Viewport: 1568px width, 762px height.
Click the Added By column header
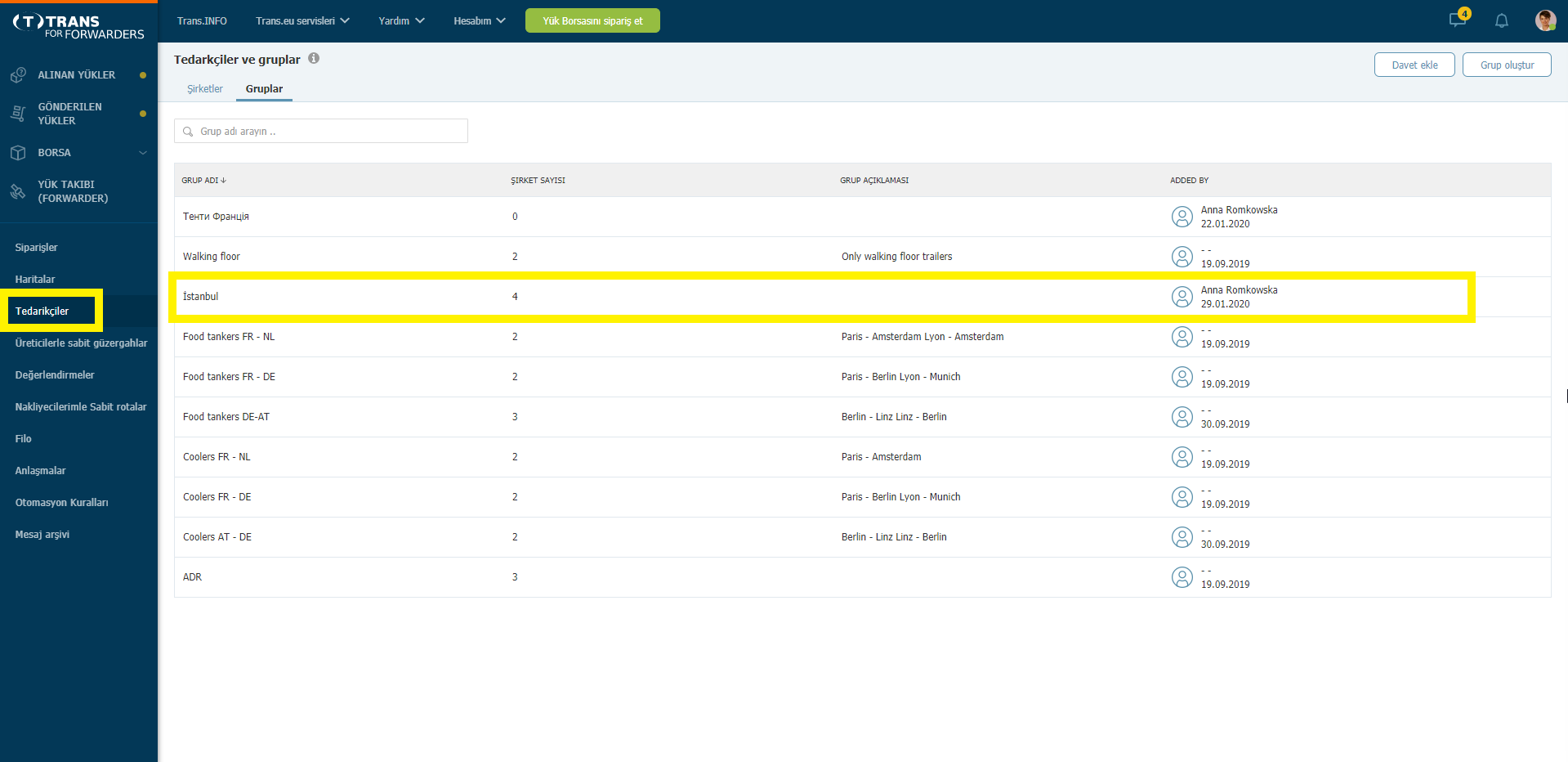pyautogui.click(x=1189, y=180)
